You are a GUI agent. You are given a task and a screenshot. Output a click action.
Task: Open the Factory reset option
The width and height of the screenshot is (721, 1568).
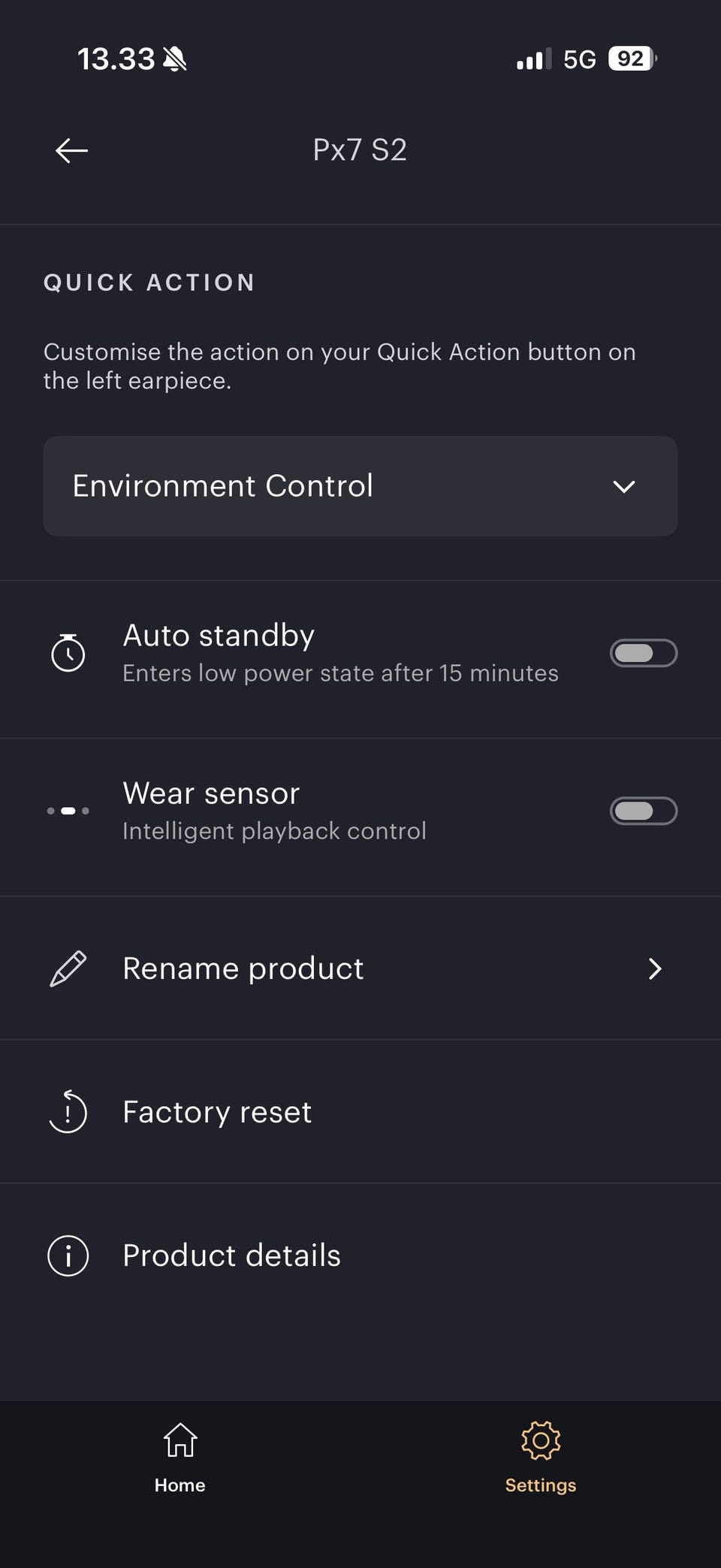(x=360, y=1112)
